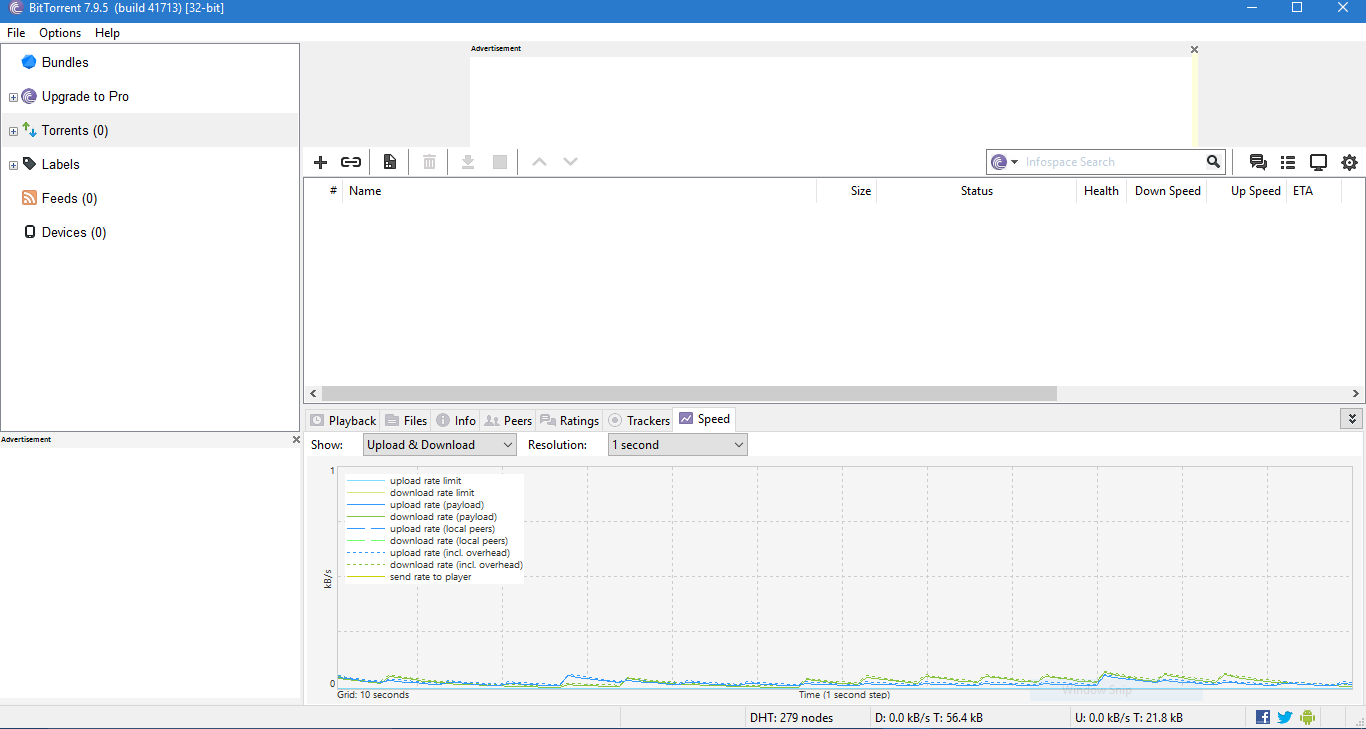Select Bundles in the sidebar
Viewport: 1366px width, 729px height.
click(65, 62)
